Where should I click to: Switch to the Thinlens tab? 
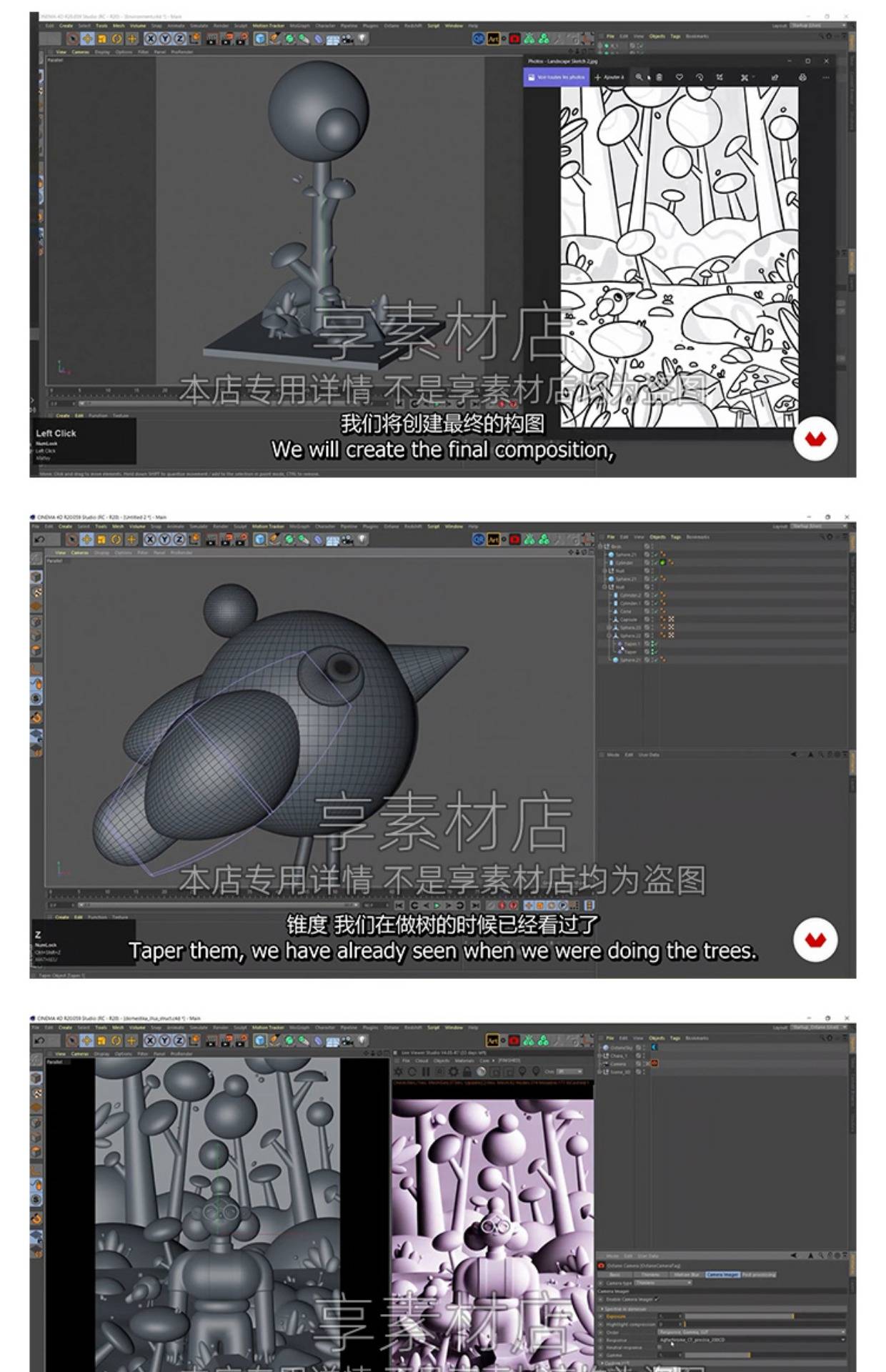pos(650,1275)
